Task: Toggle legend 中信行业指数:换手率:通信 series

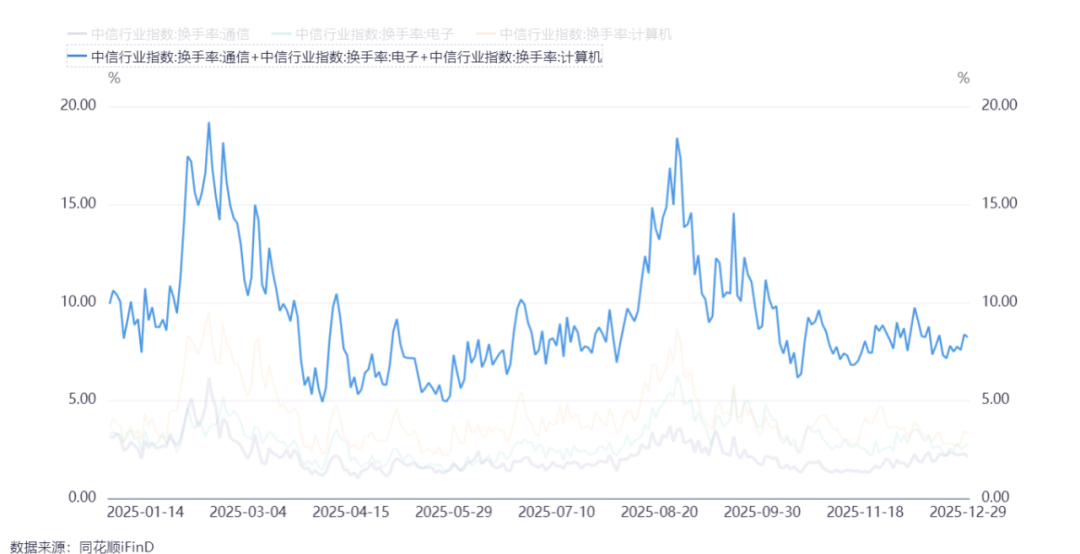Action: 158,34
